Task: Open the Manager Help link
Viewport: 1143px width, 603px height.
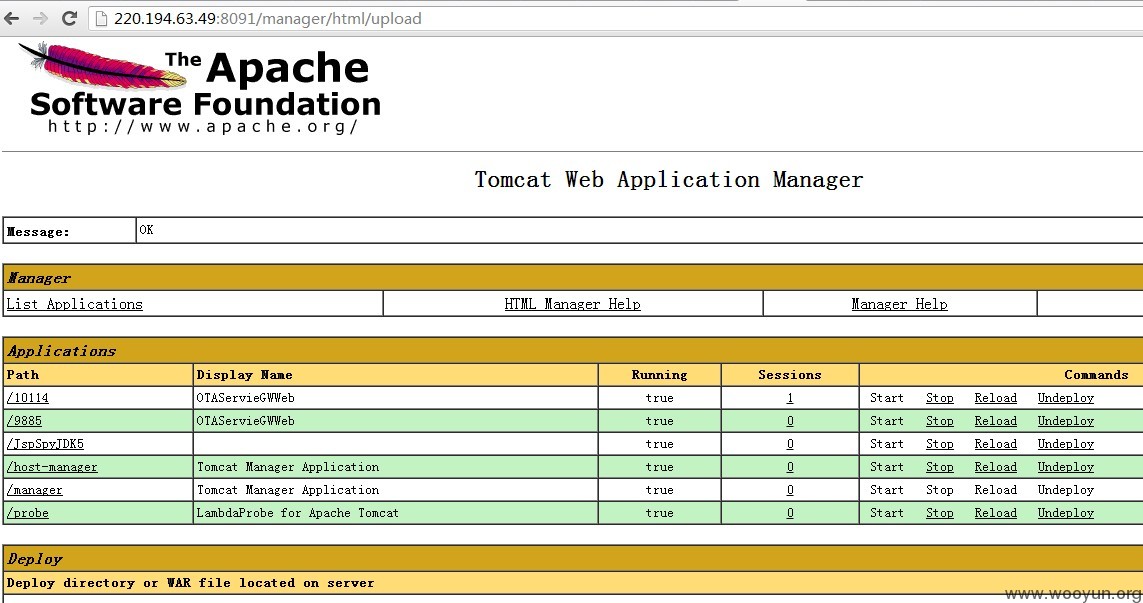Action: click(900, 304)
